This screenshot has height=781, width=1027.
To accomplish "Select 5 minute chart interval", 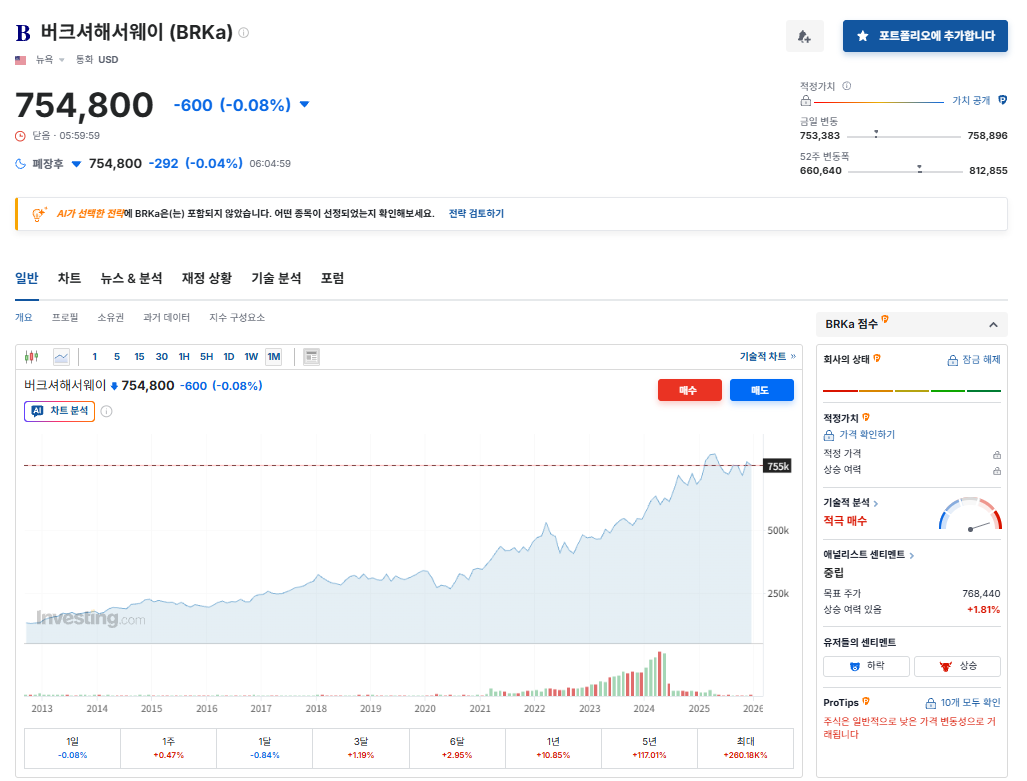I will 117,356.
